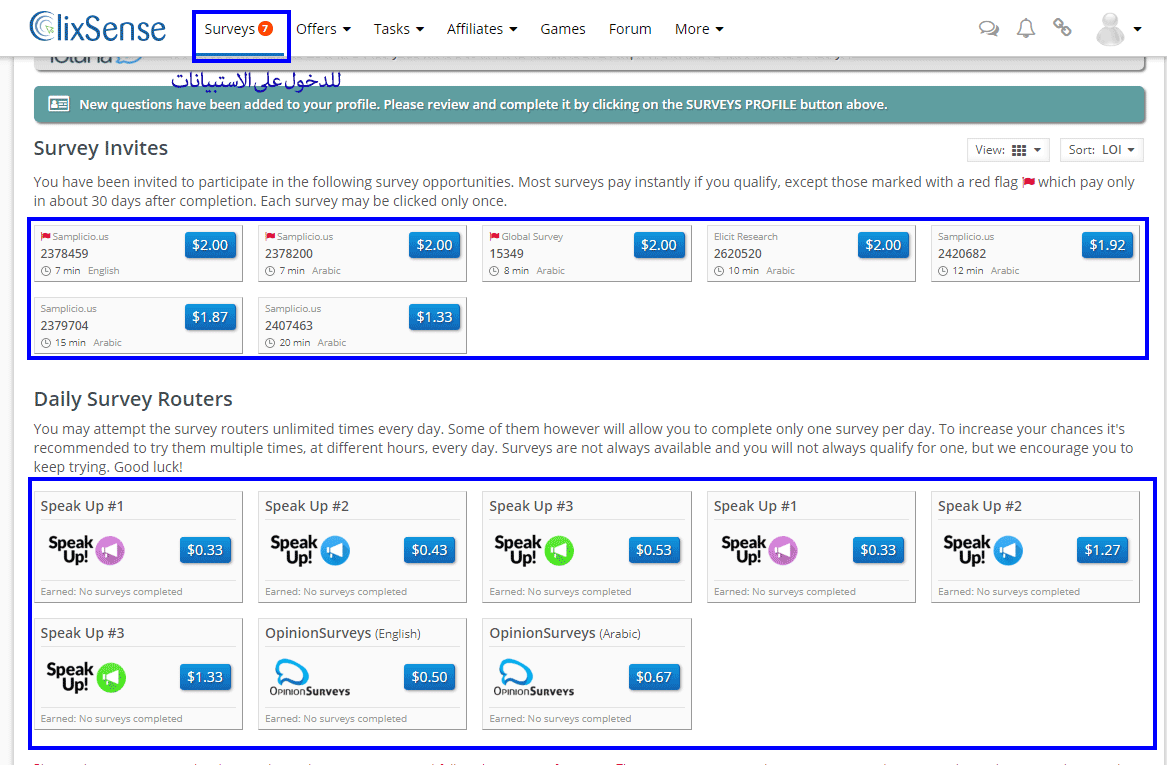Click survey ID 2378459 text

click(64, 254)
